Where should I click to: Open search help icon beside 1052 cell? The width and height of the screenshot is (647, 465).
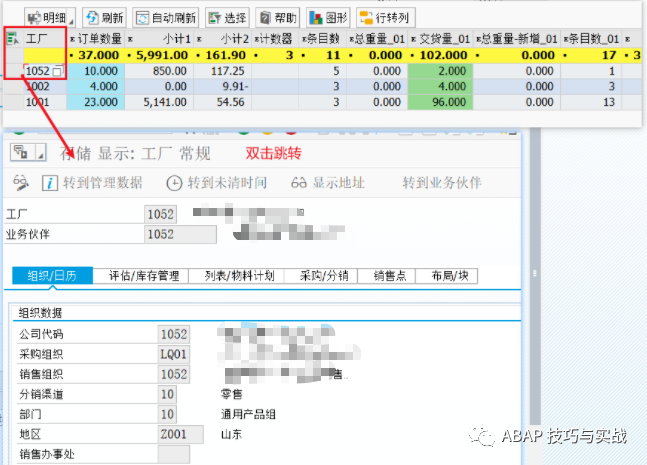(x=59, y=71)
